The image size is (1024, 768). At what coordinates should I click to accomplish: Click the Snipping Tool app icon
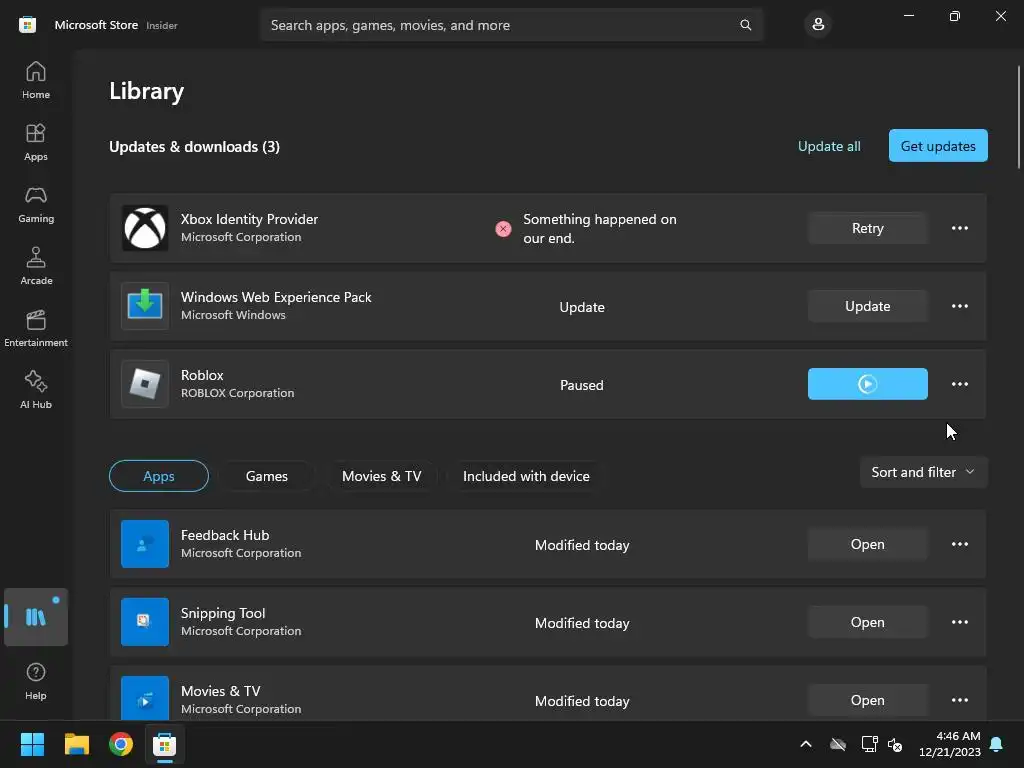pyautogui.click(x=145, y=622)
